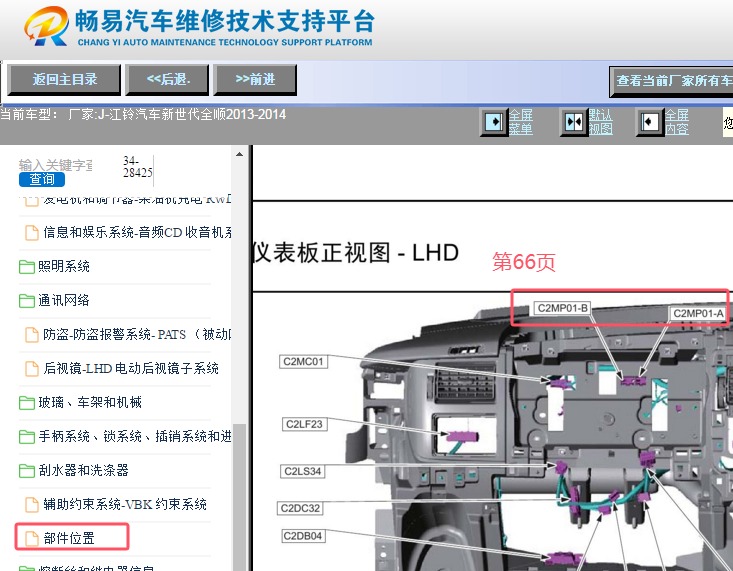Click the 通讯网络 folder icon

pyautogui.click(x=27, y=301)
